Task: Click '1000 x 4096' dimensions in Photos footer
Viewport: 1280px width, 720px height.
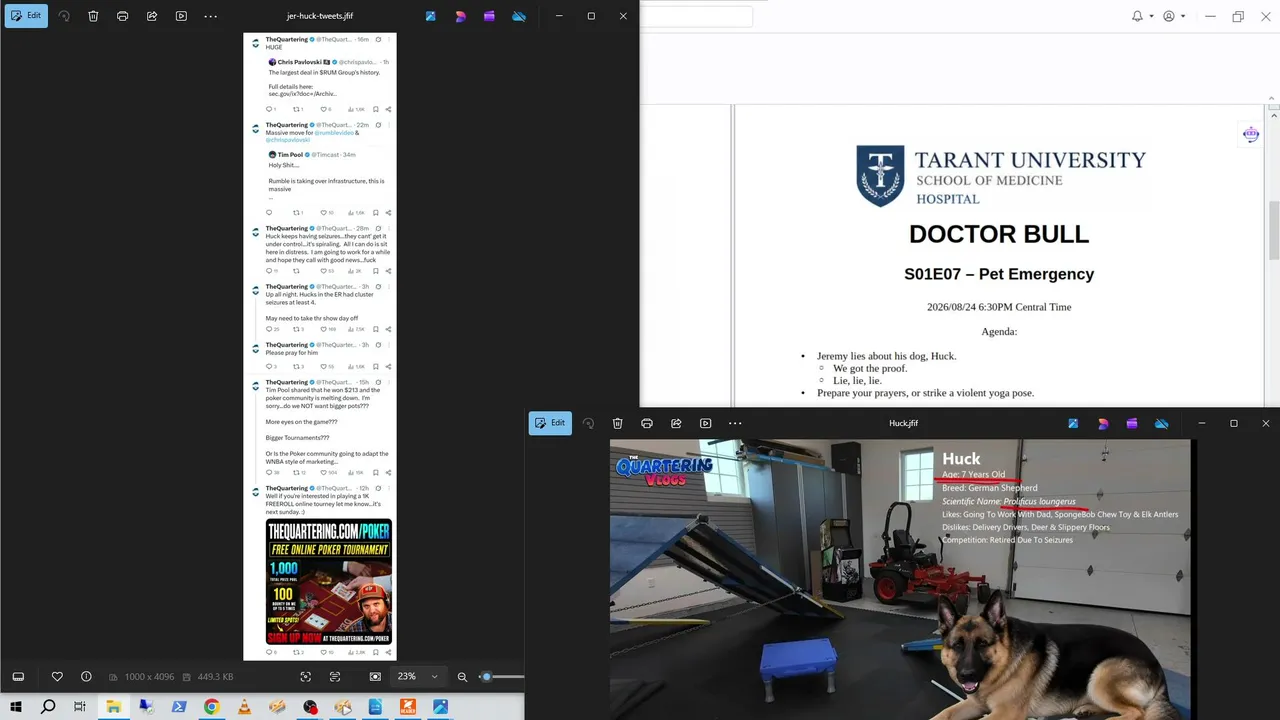Action: [149, 677]
